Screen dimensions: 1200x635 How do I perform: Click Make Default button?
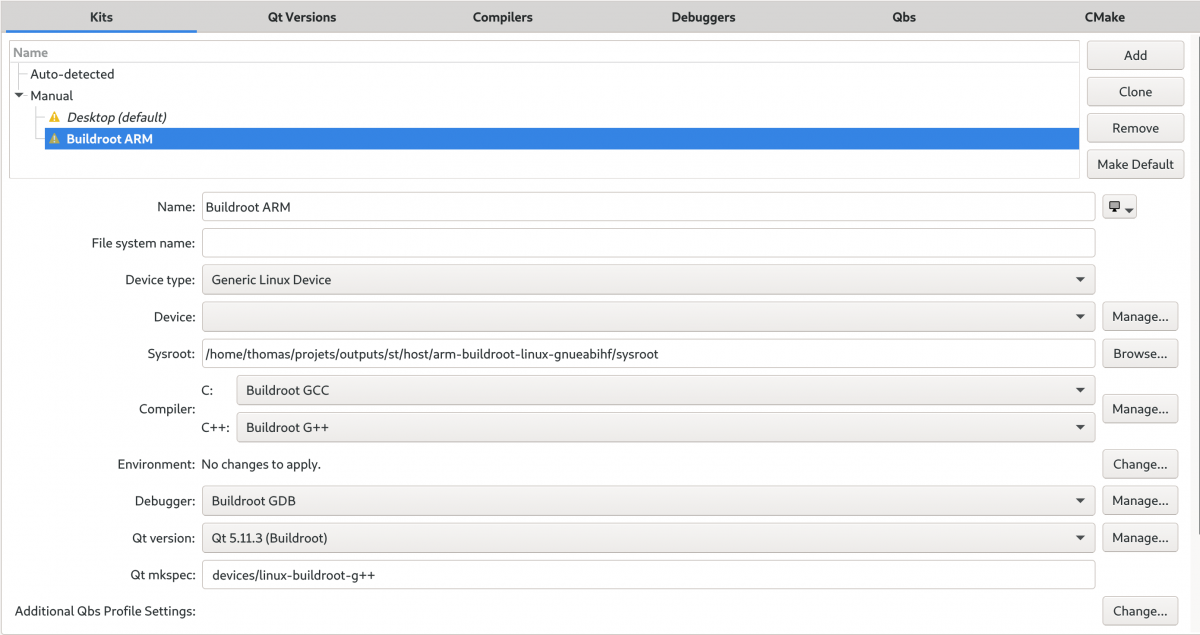1135,164
